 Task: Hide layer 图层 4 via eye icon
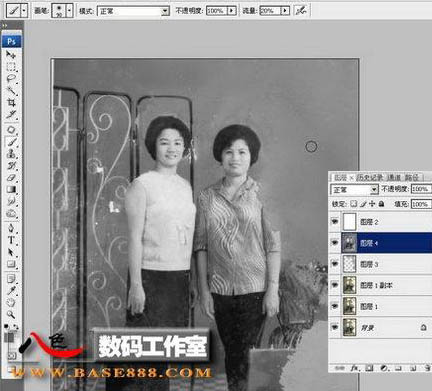pos(335,243)
